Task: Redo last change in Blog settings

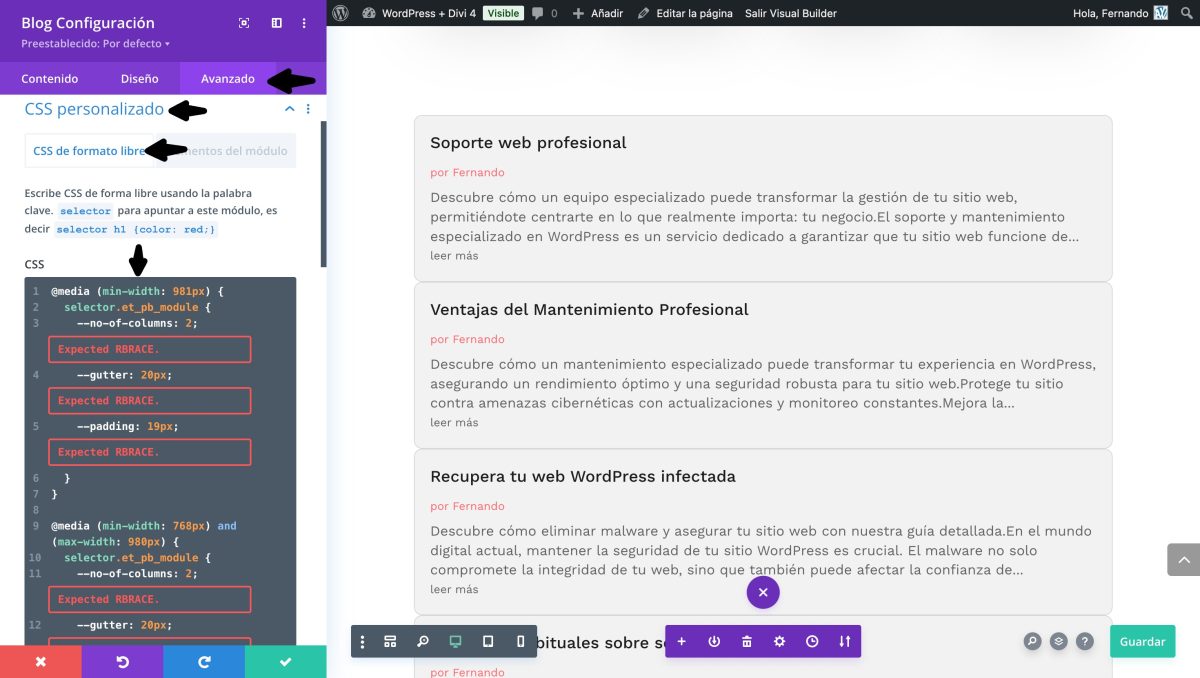Action: click(x=204, y=662)
